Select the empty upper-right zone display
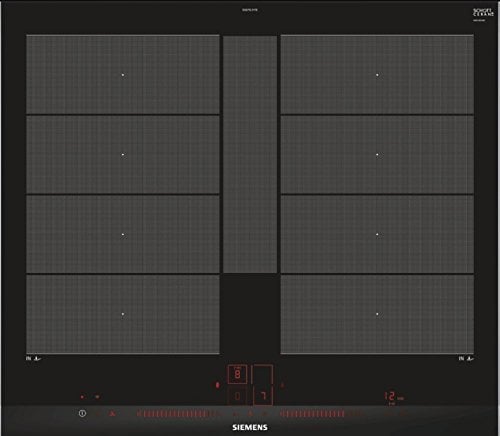Screen dimensions: 500x436 [x=262, y=374]
